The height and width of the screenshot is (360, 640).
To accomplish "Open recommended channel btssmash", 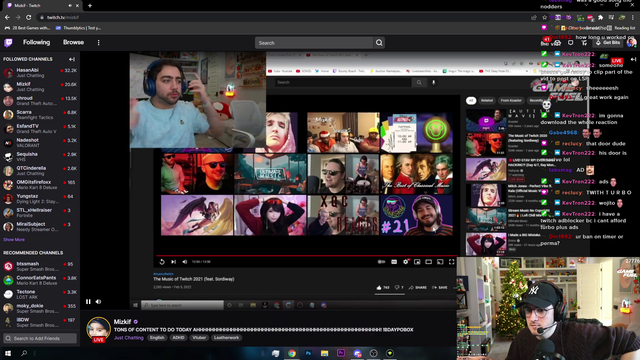I will coord(40,266).
